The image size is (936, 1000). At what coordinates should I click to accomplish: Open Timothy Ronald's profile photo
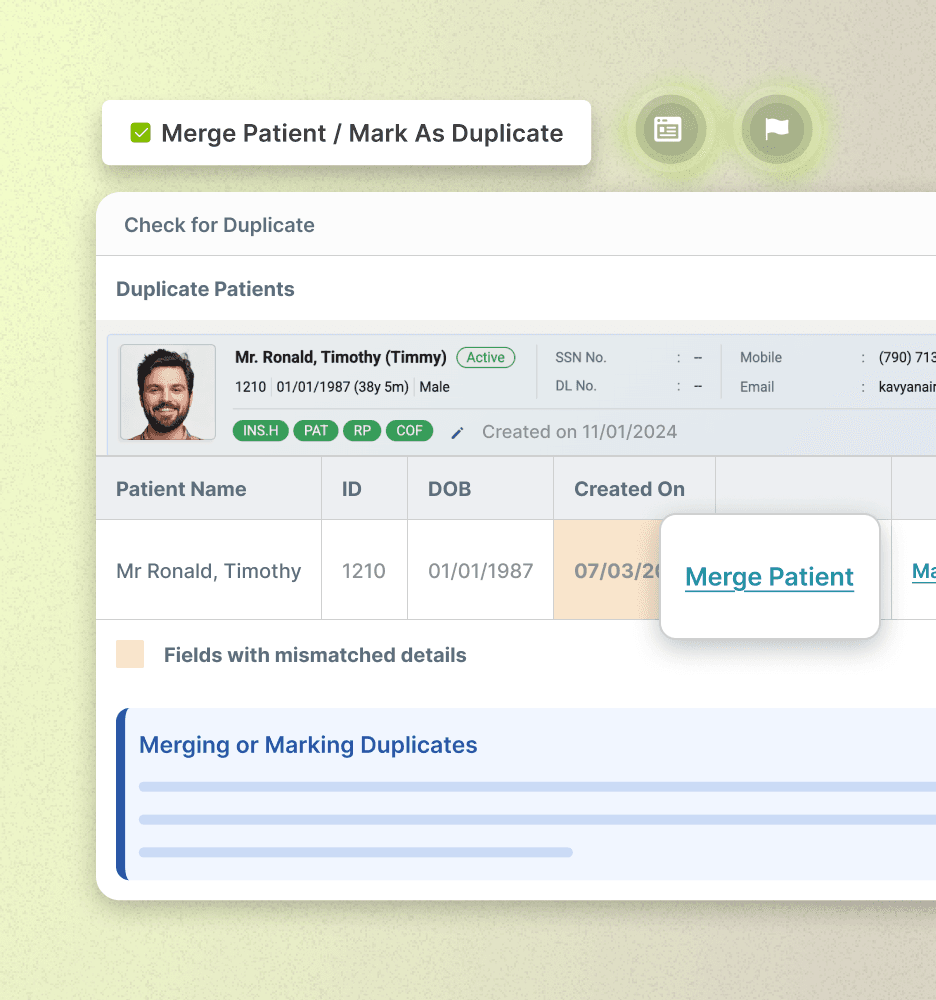pos(168,392)
